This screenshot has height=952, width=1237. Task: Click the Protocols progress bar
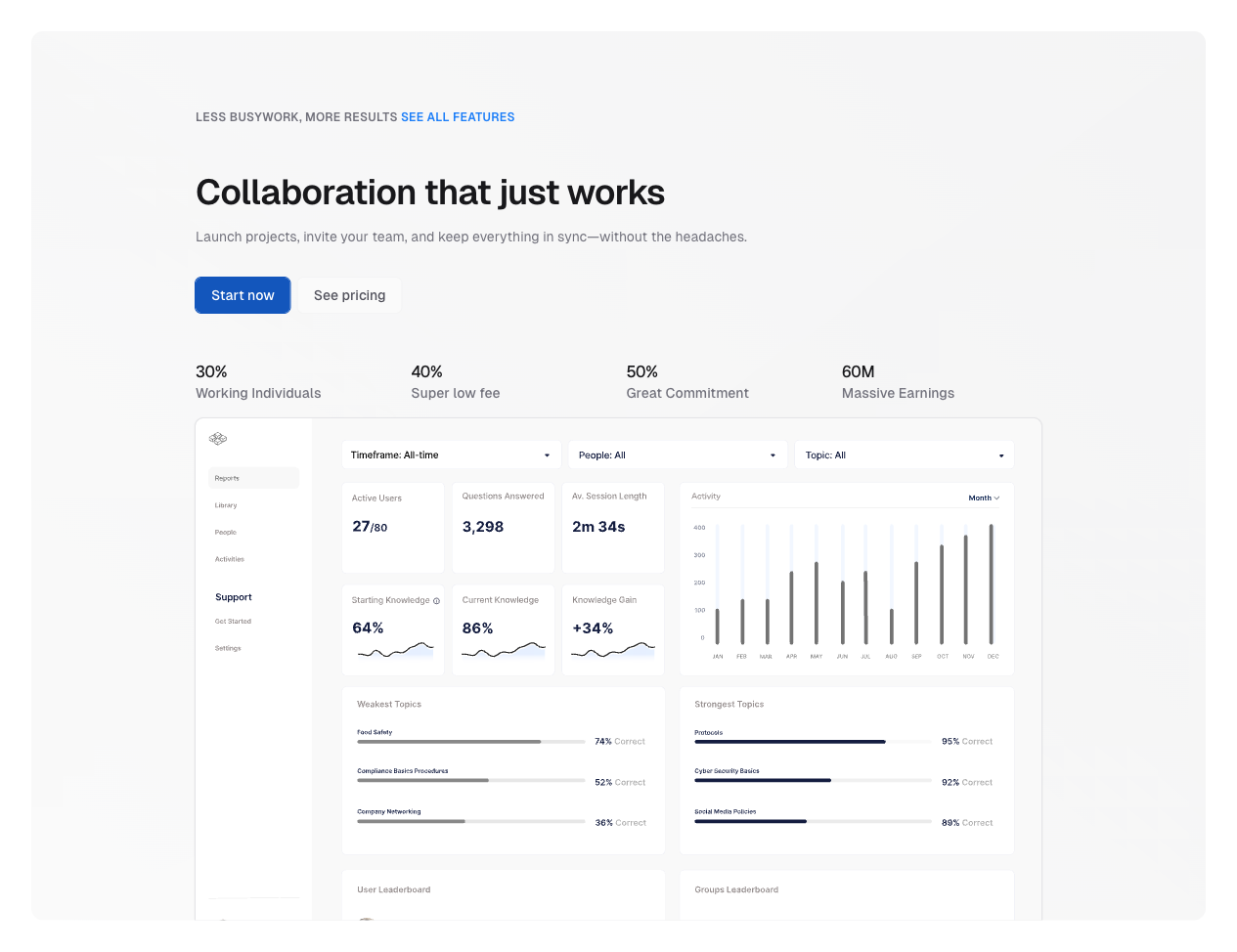click(x=812, y=742)
